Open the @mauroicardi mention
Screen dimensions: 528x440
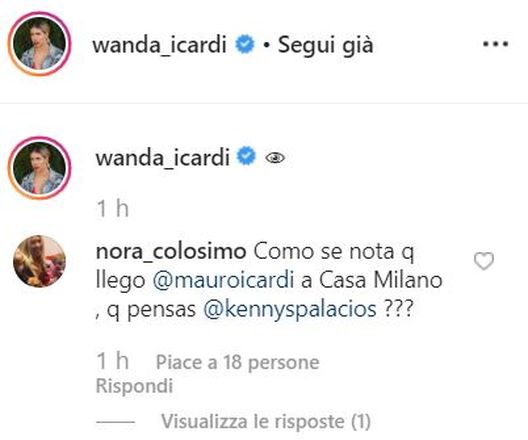click(224, 280)
